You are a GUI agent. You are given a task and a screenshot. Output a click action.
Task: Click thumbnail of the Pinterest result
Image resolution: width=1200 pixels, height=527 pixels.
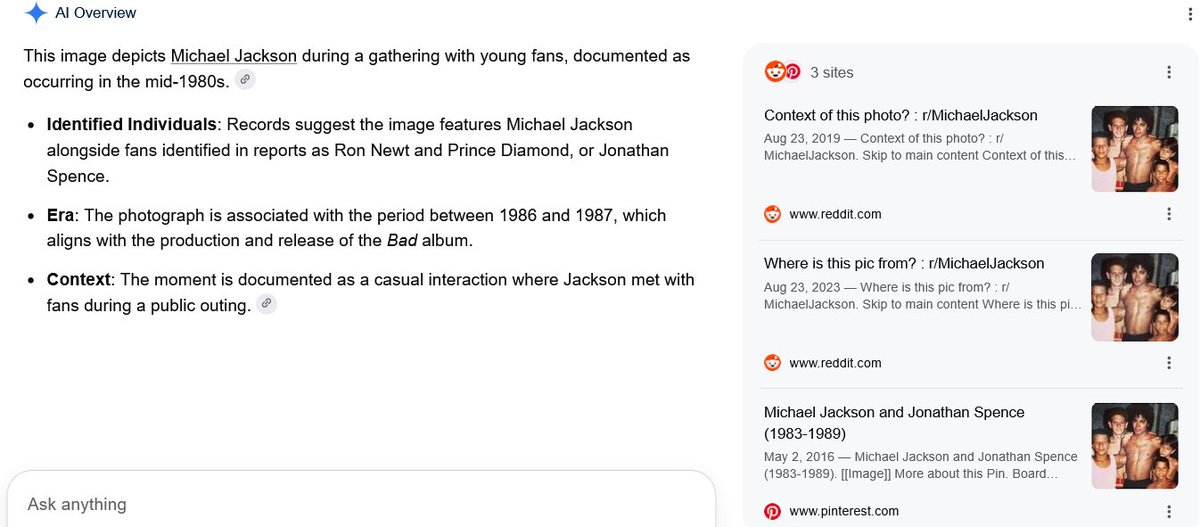1135,446
